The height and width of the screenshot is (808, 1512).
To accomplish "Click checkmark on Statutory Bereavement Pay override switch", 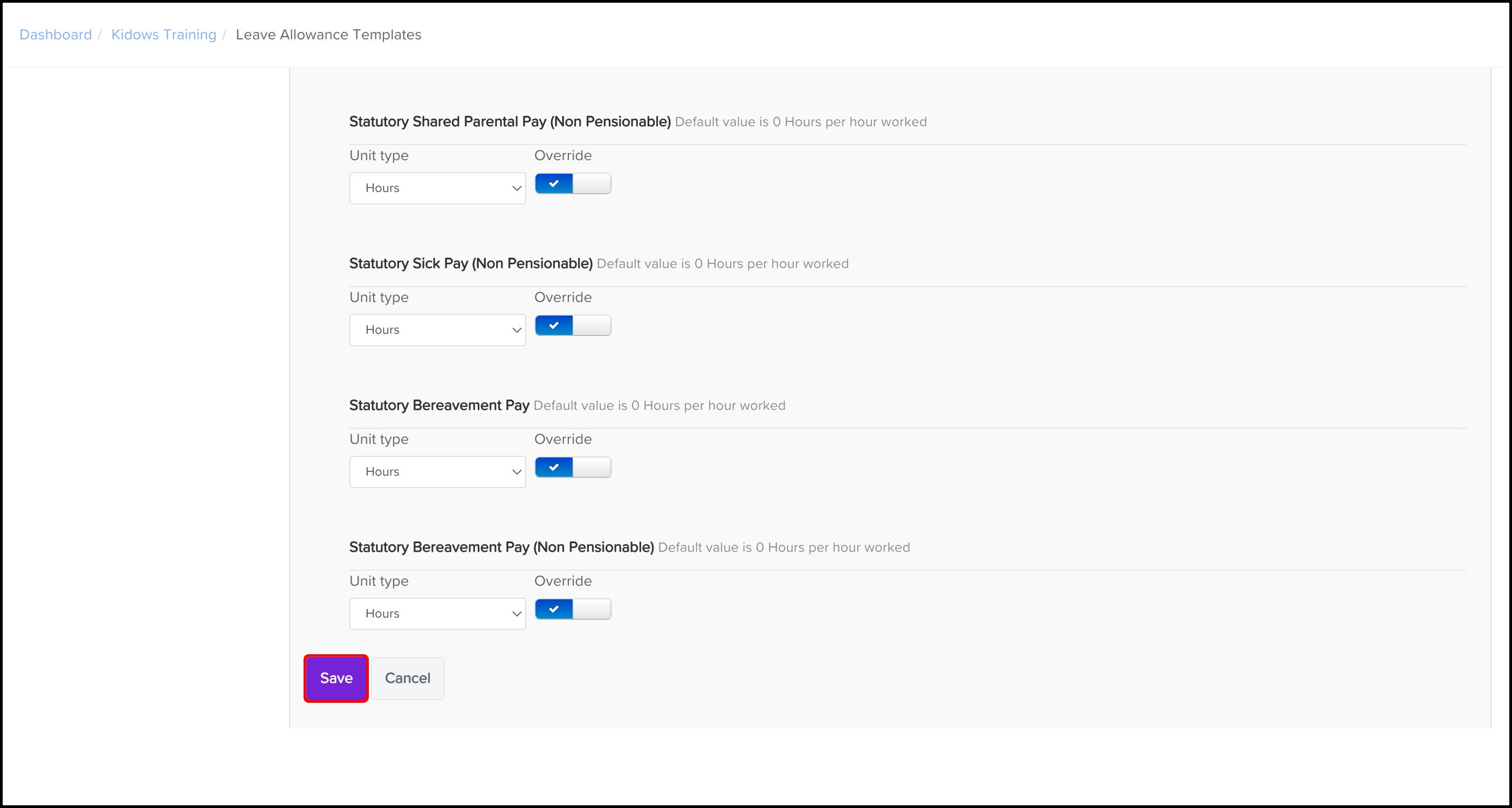I will [553, 468].
